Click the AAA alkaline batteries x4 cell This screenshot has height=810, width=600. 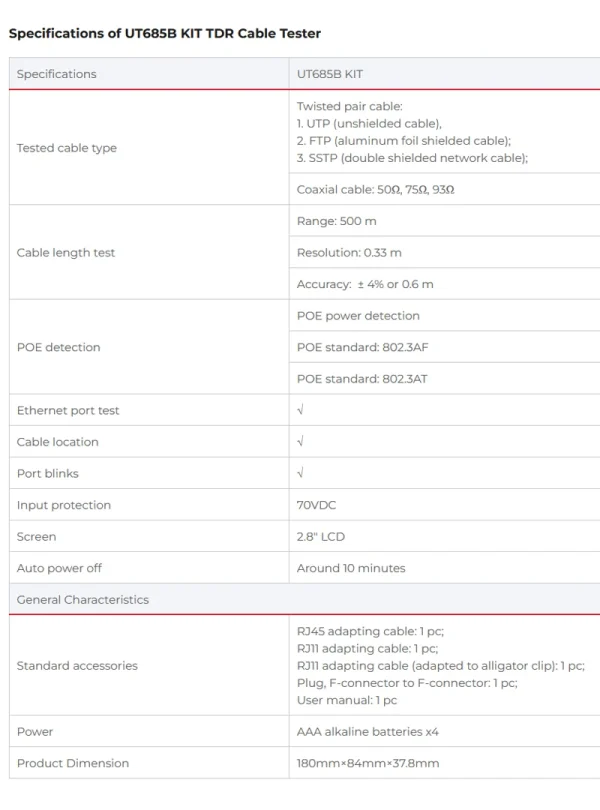(444, 731)
